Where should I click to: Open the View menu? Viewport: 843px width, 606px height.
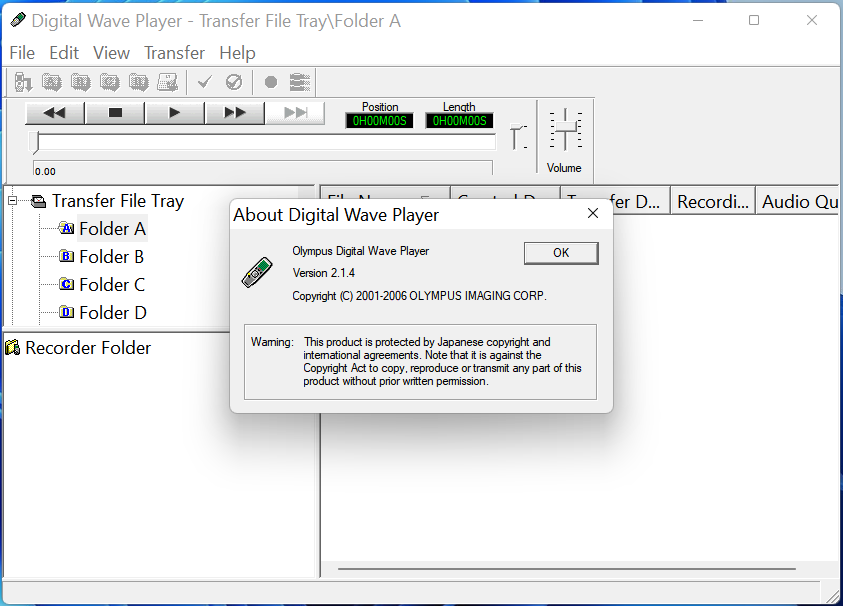pos(111,53)
